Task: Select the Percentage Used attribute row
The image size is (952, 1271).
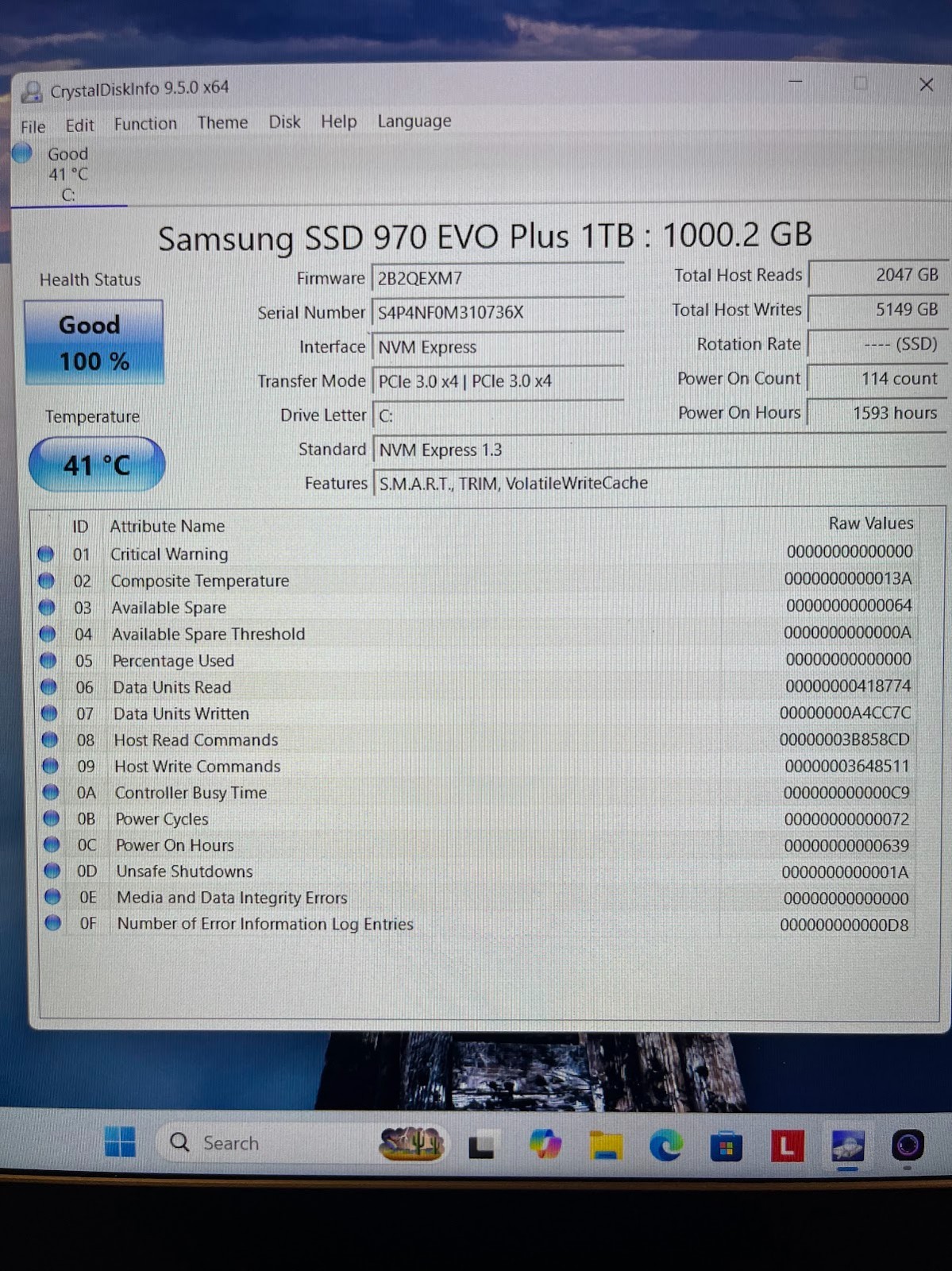Action: tap(475, 660)
